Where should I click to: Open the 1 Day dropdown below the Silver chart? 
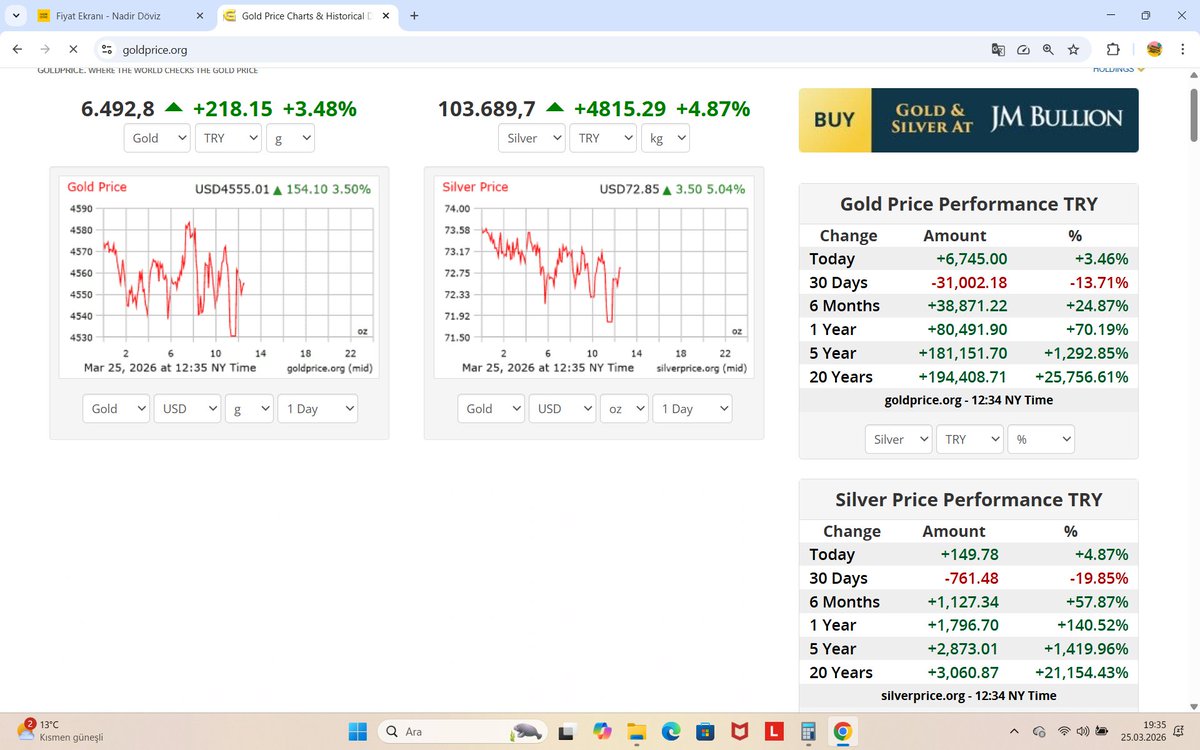(x=692, y=408)
